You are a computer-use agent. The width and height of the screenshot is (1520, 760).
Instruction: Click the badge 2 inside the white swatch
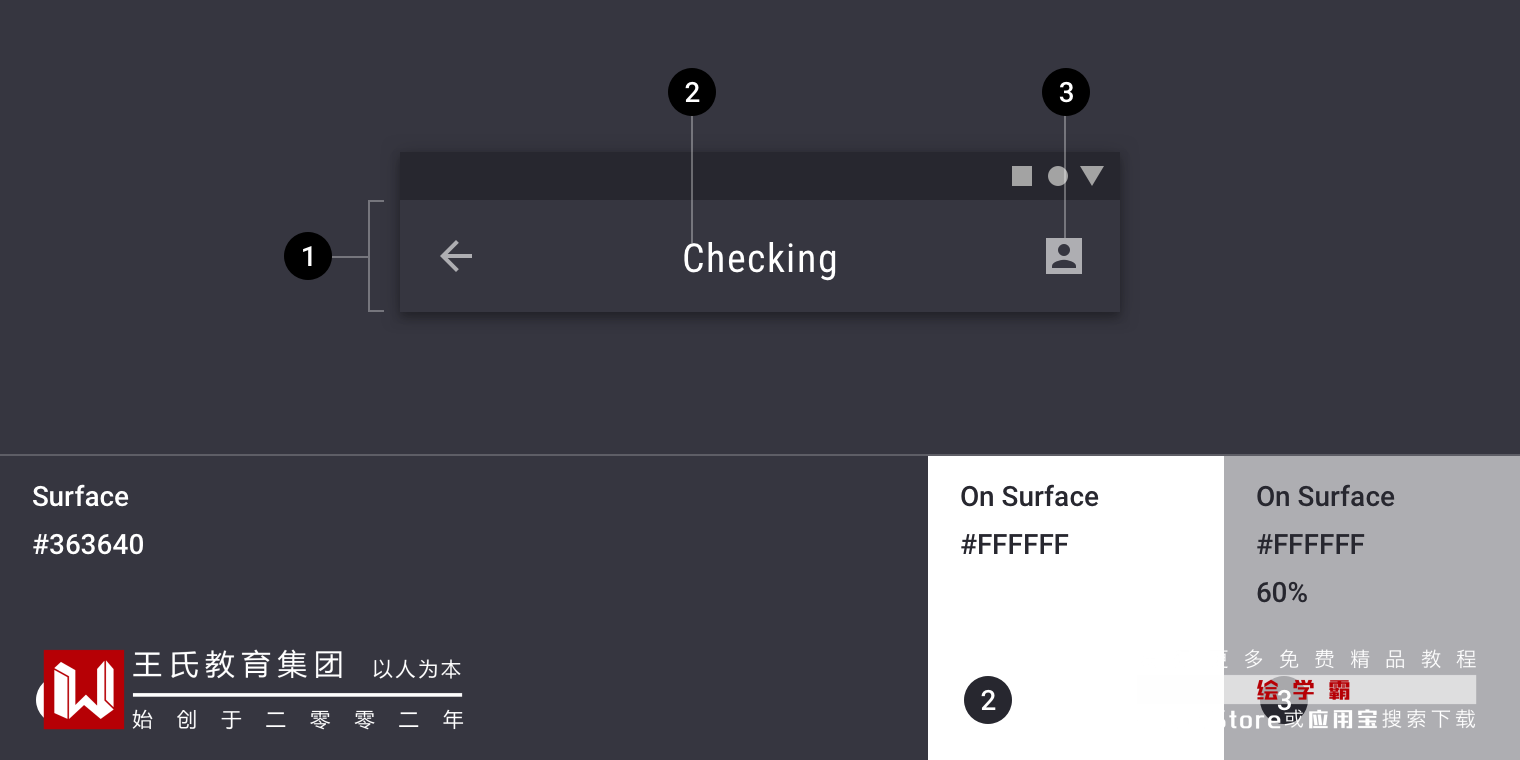click(x=988, y=701)
